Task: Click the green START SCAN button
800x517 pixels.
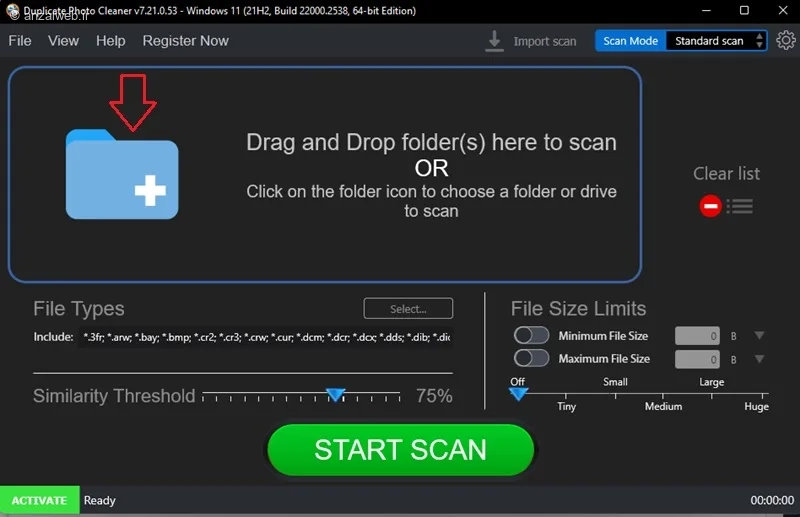Action: [x=401, y=450]
